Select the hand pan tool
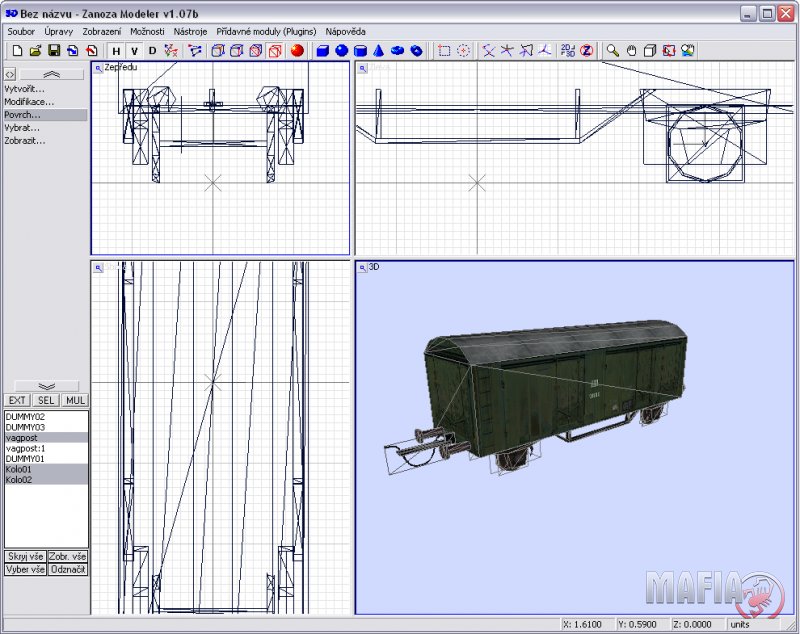This screenshot has width=800, height=634. (x=631, y=50)
